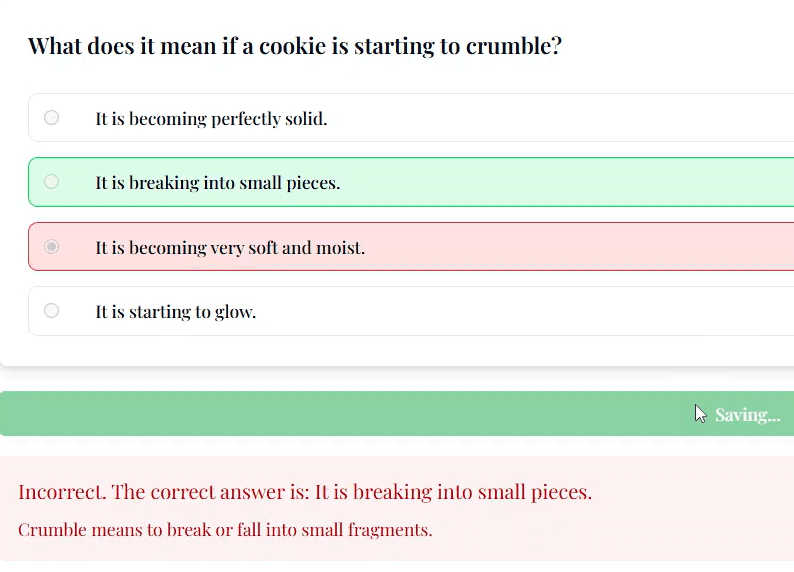This screenshot has width=794, height=572.
Task: Click the word "Saving..." on the green bar
Action: coord(747,415)
